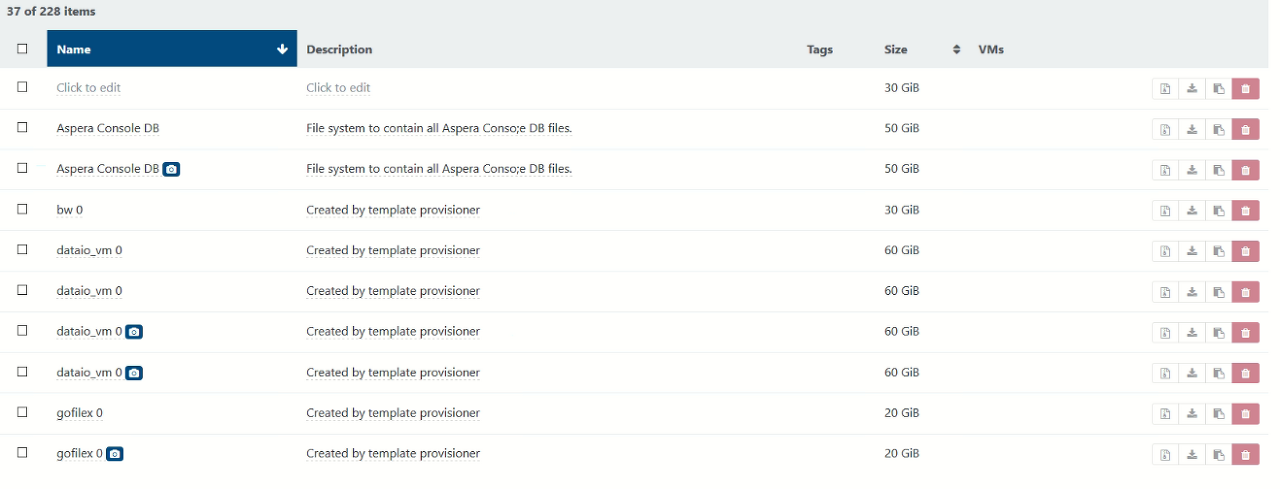Screen dimensions: 1280x489
Task: Open file icon for Aspera Console DB without snapshot badge
Action: point(1165,129)
